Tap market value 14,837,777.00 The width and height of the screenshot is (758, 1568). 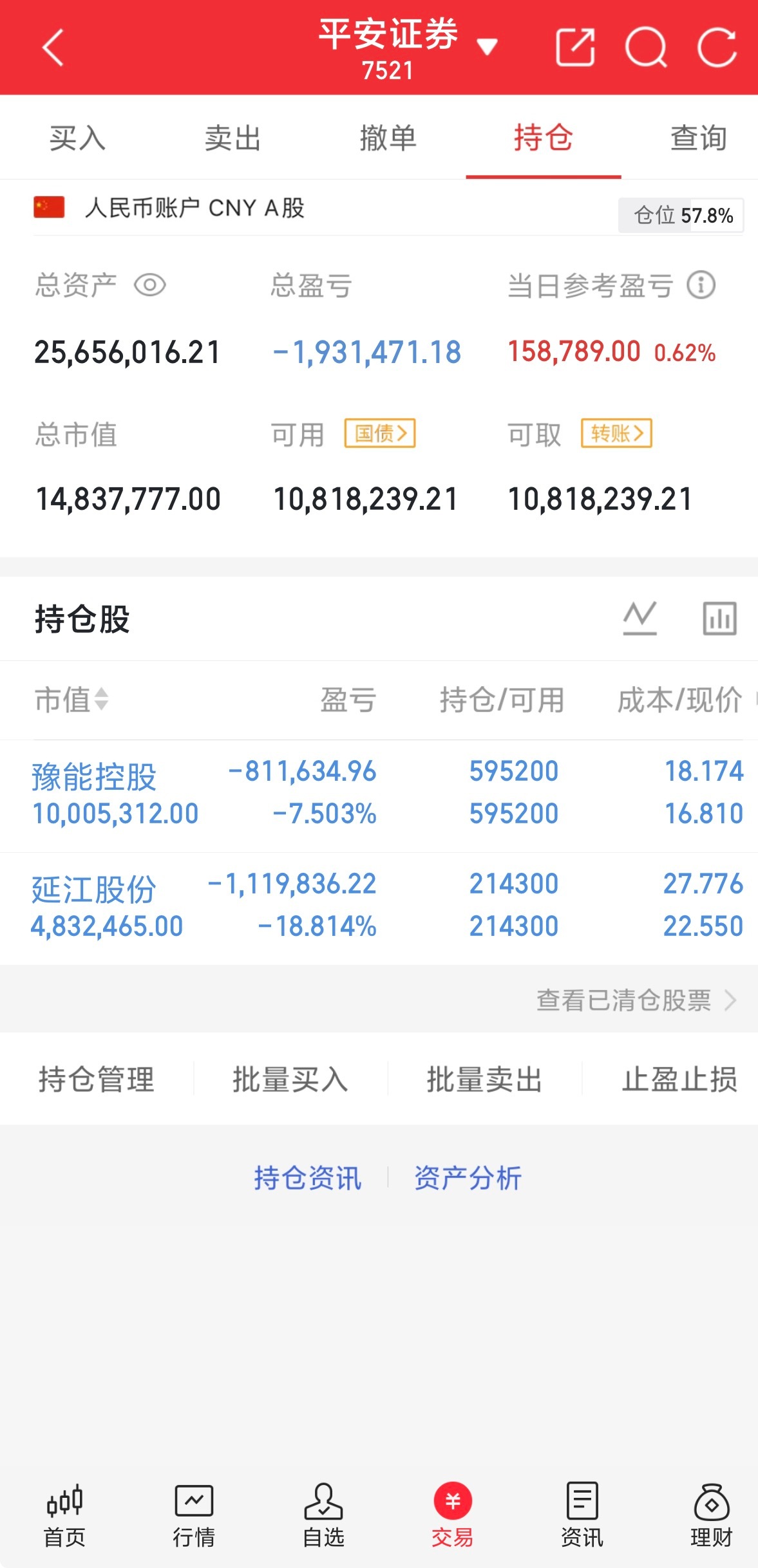point(128,499)
